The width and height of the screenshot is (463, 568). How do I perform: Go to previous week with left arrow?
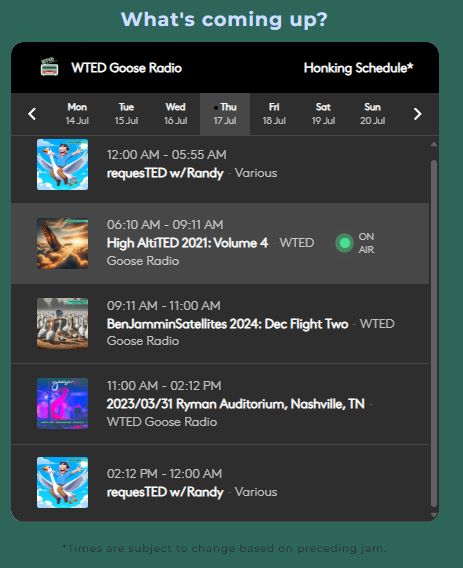pos(32,114)
